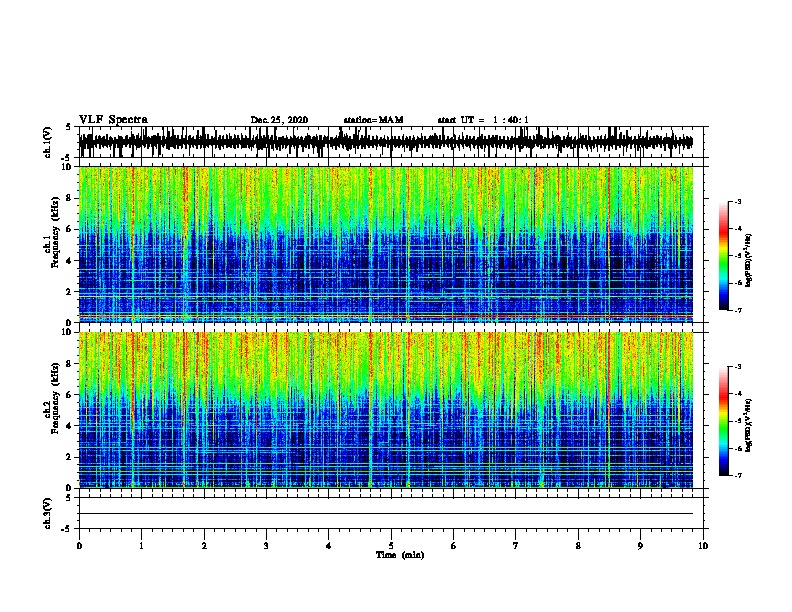The image size is (792, 612).
Task: Click the "Time (min)" x-axis label
Action: click(400, 555)
